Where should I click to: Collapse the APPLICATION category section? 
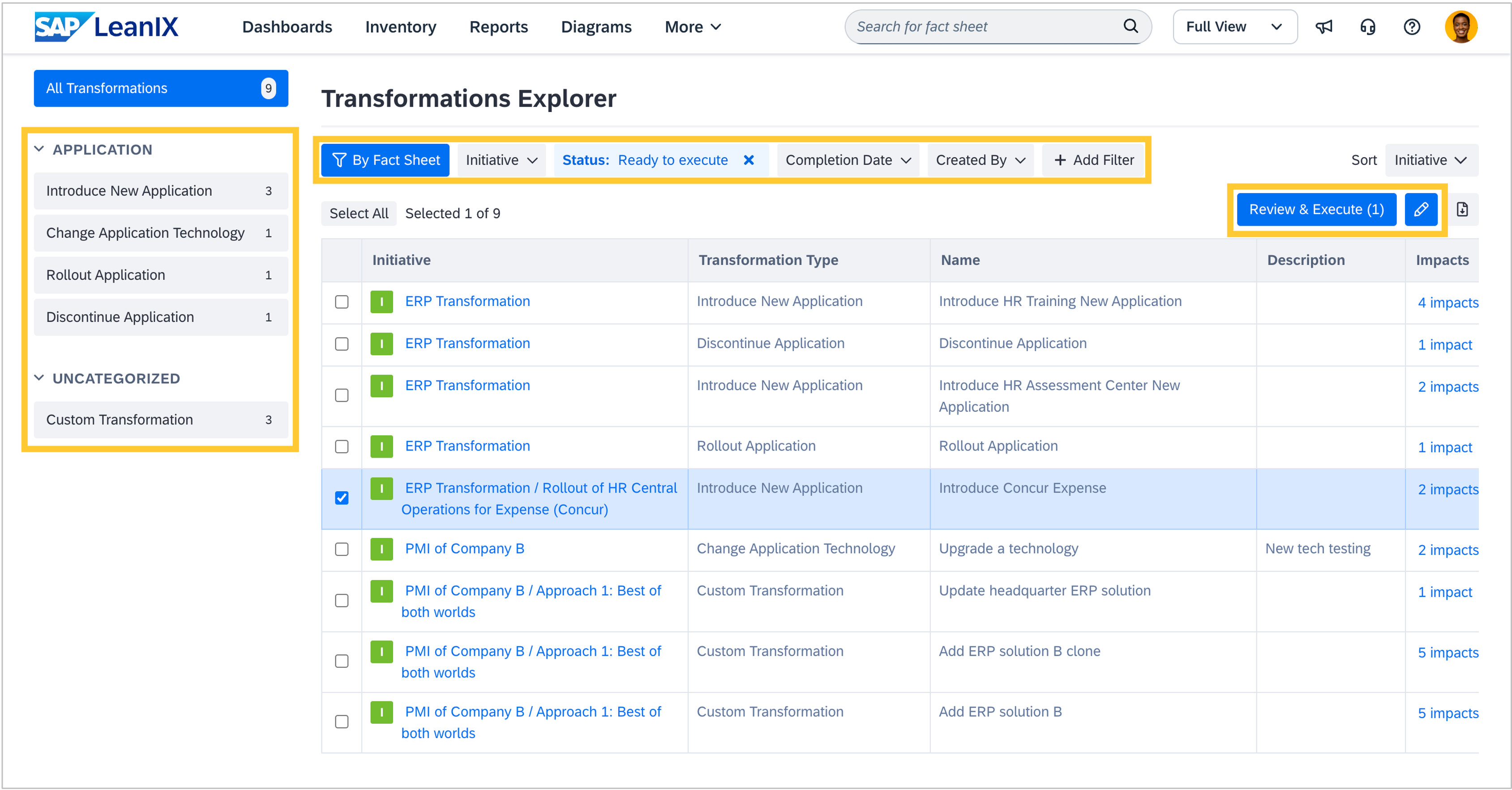tap(39, 150)
